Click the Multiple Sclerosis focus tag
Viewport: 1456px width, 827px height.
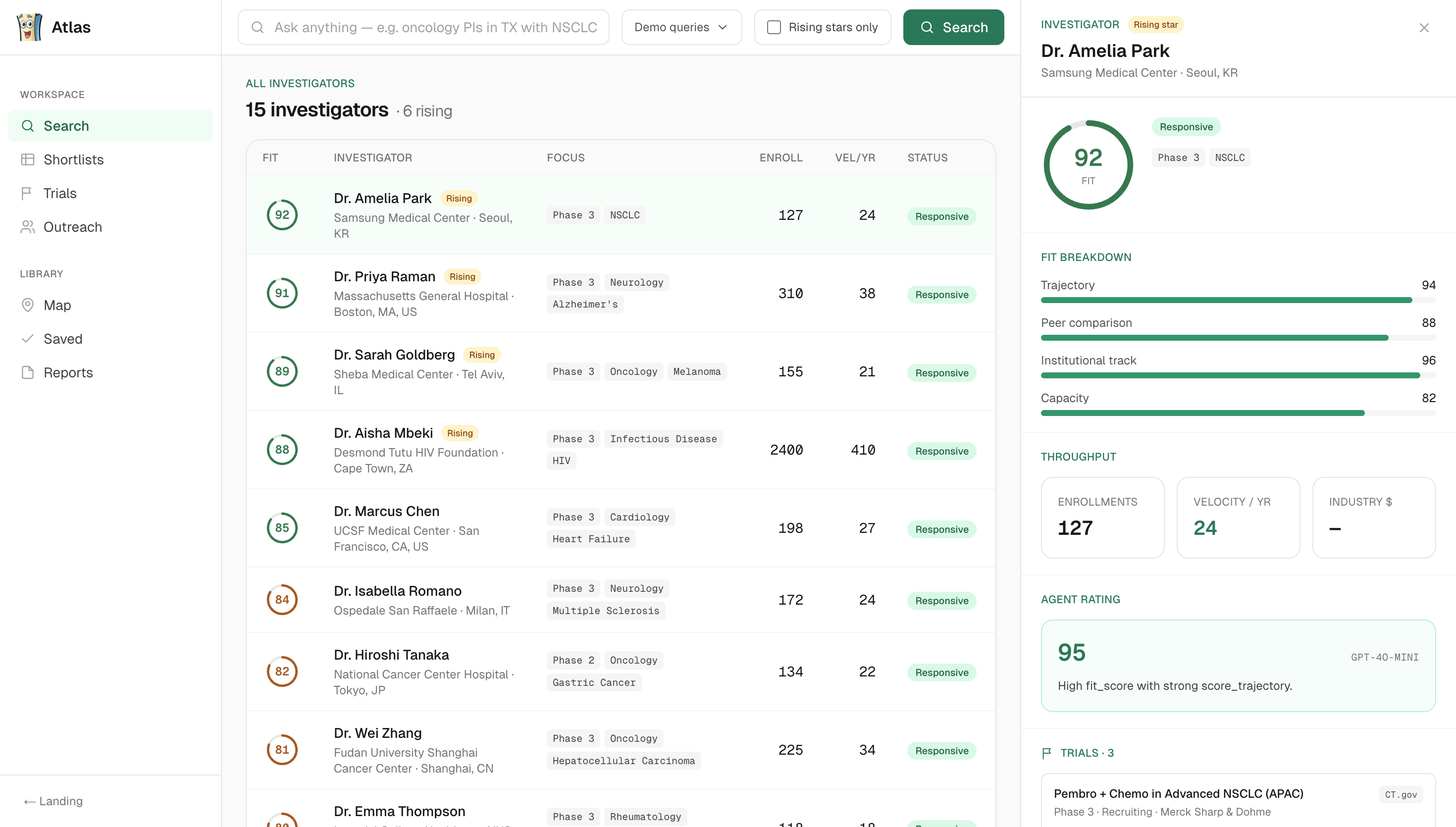click(606, 611)
